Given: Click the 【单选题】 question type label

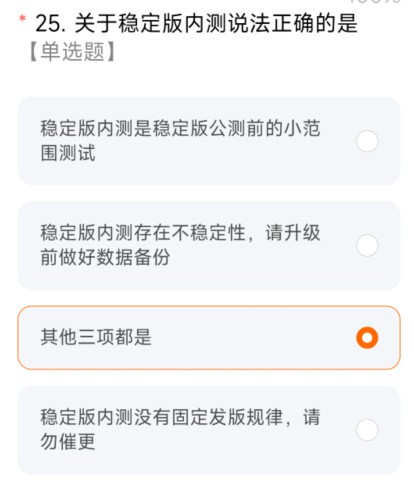Looking at the screenshot, I should tap(72, 52).
